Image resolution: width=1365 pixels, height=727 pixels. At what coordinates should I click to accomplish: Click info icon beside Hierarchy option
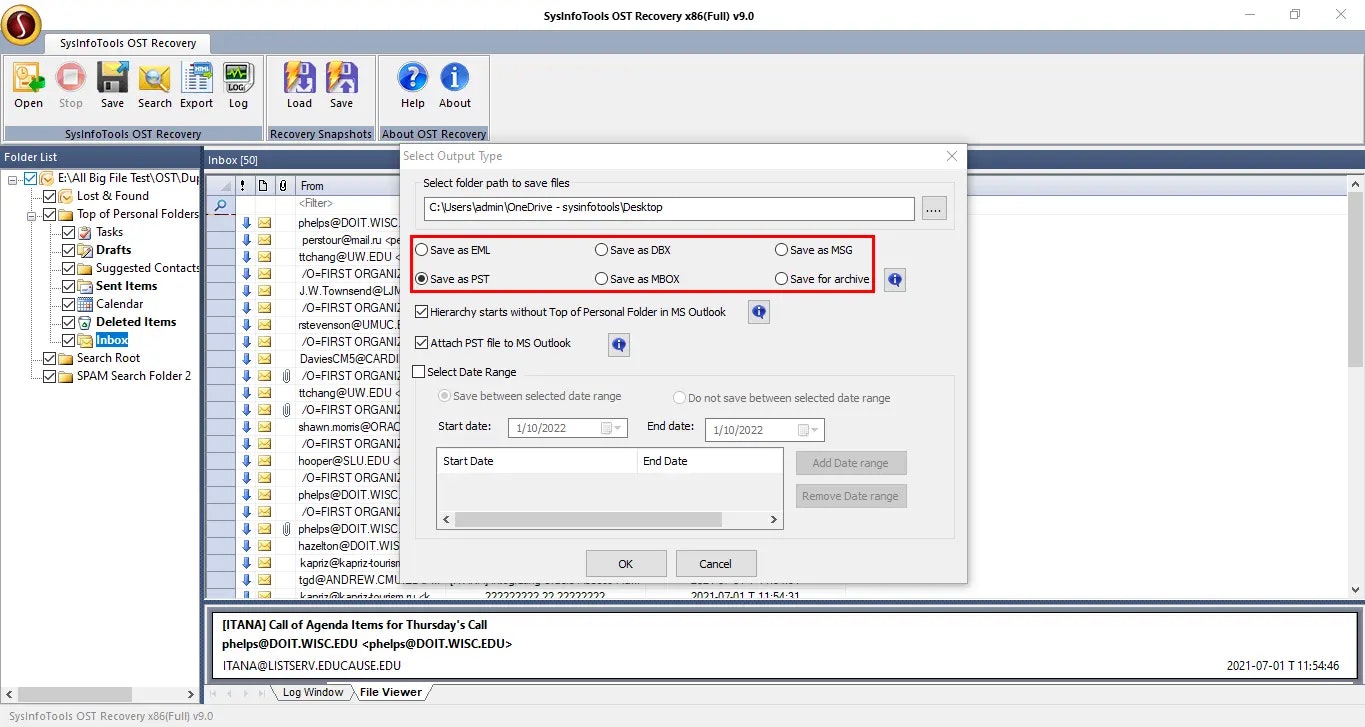759,313
